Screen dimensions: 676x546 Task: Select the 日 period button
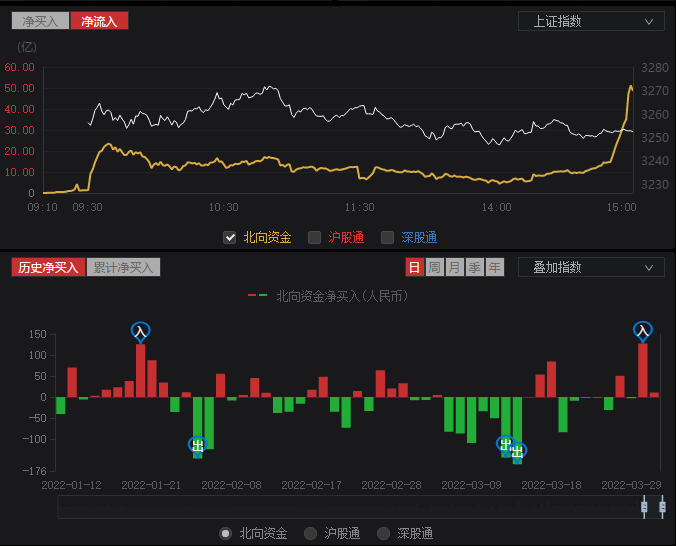tap(414, 267)
